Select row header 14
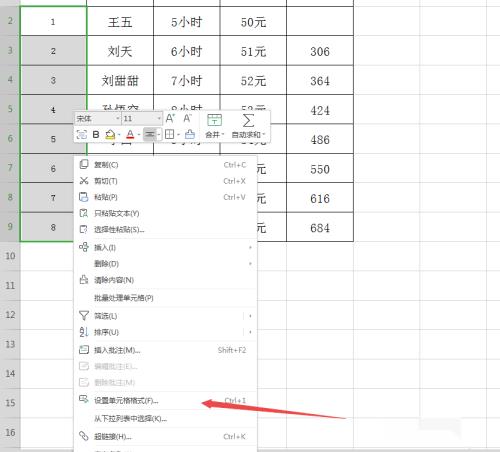The width and height of the screenshot is (500, 452). coord(10,373)
